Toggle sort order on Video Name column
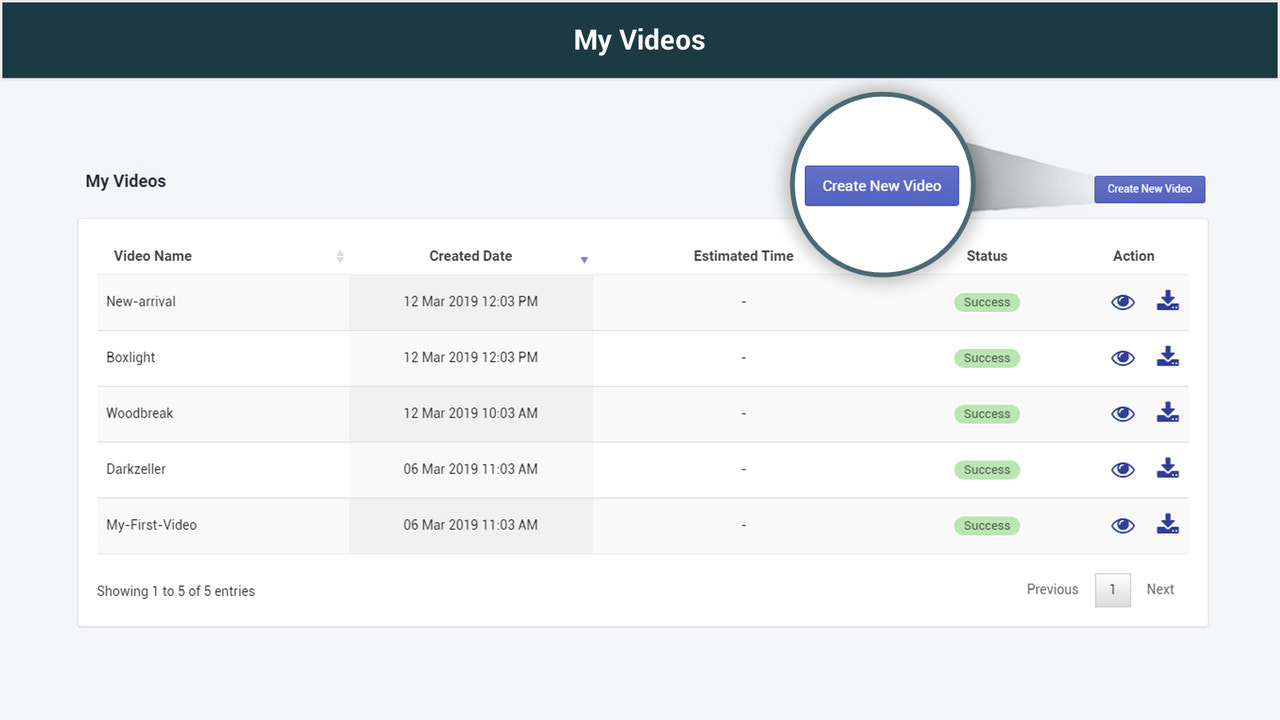Viewport: 1280px width, 720px height. pos(340,256)
